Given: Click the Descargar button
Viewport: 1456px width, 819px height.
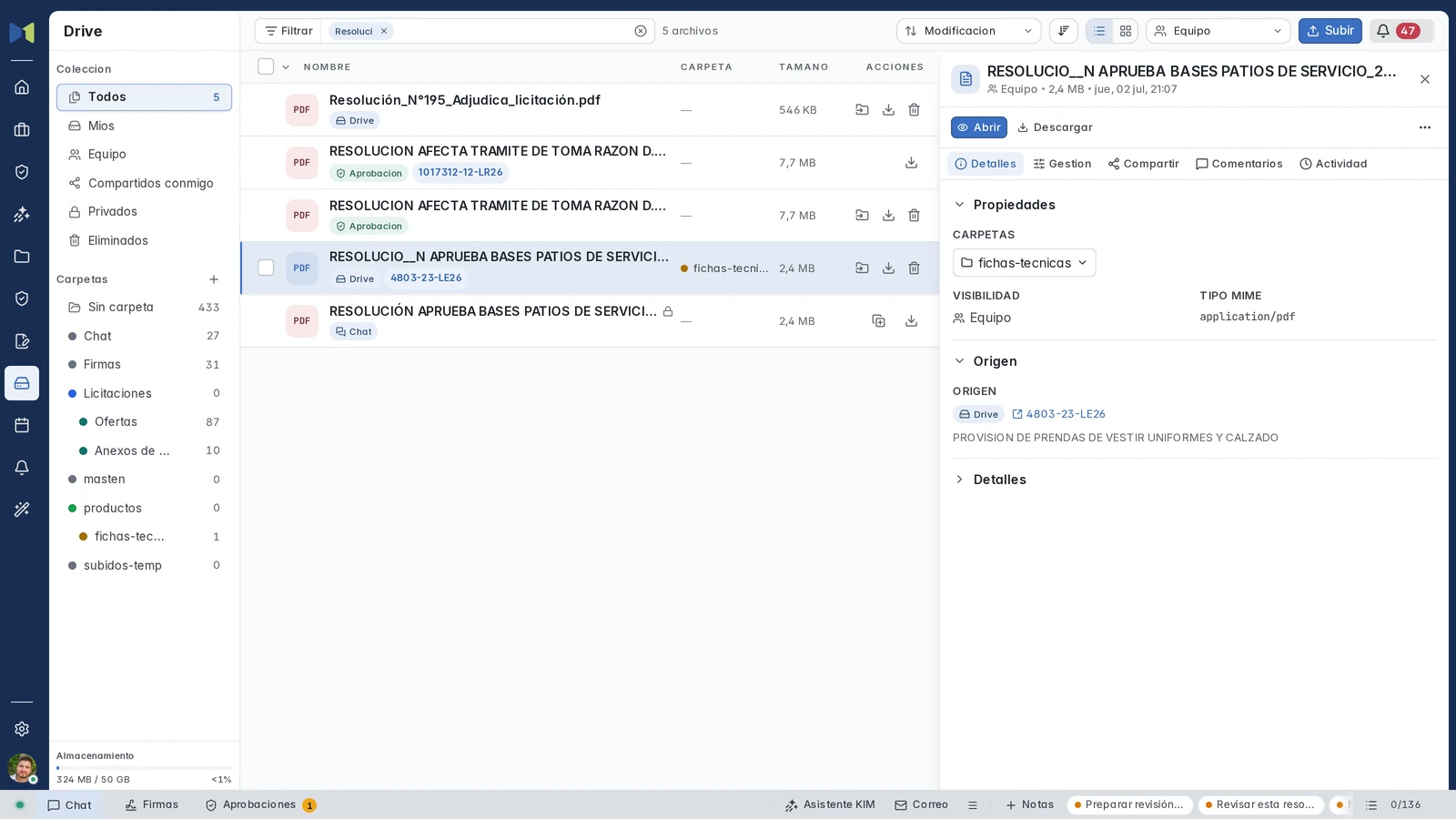Looking at the screenshot, I should pos(1055,127).
